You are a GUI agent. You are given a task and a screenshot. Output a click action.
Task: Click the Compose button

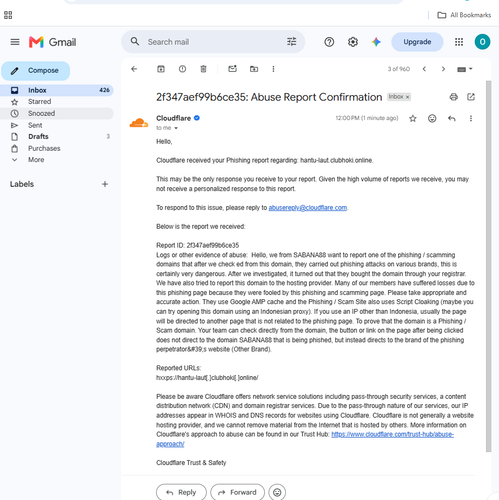tap(36, 71)
